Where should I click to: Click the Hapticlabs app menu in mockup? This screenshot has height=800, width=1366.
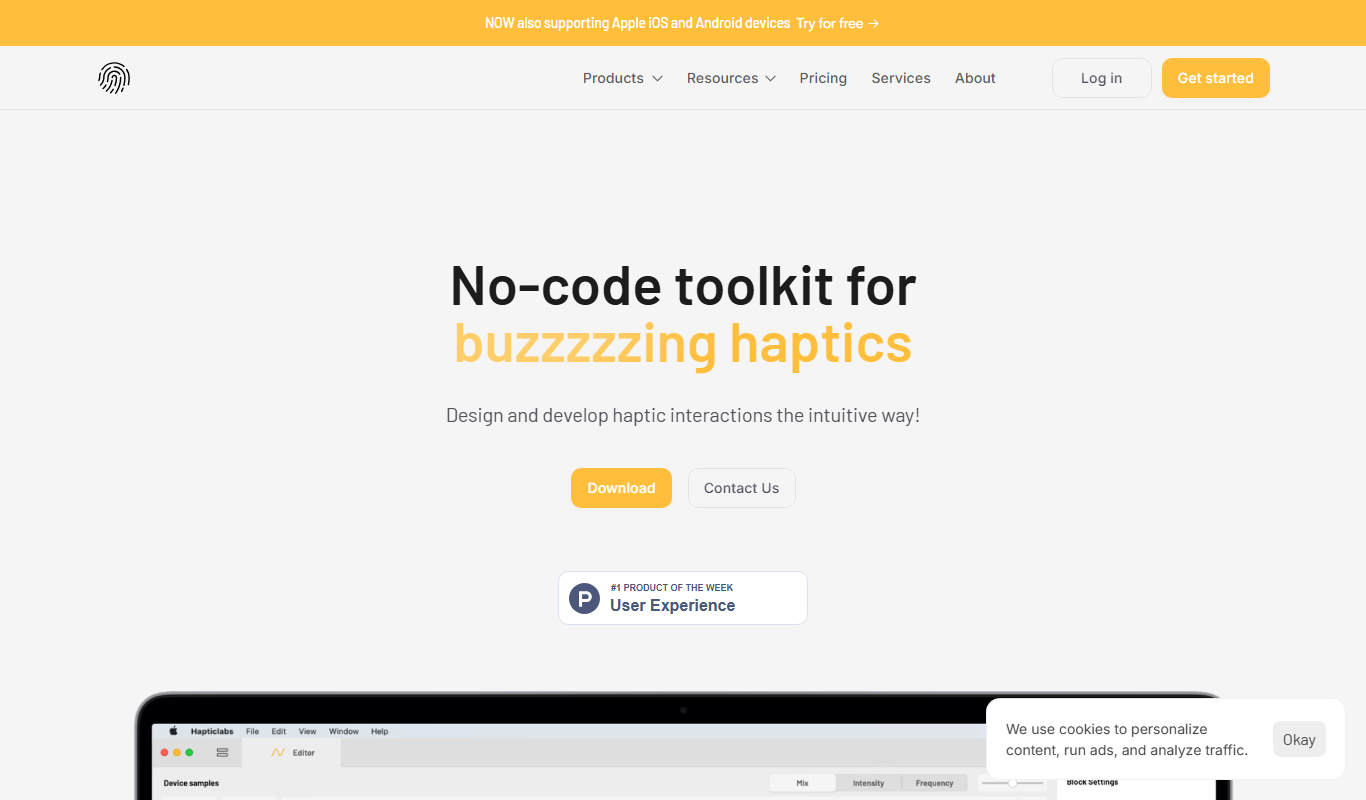pyautogui.click(x=212, y=732)
